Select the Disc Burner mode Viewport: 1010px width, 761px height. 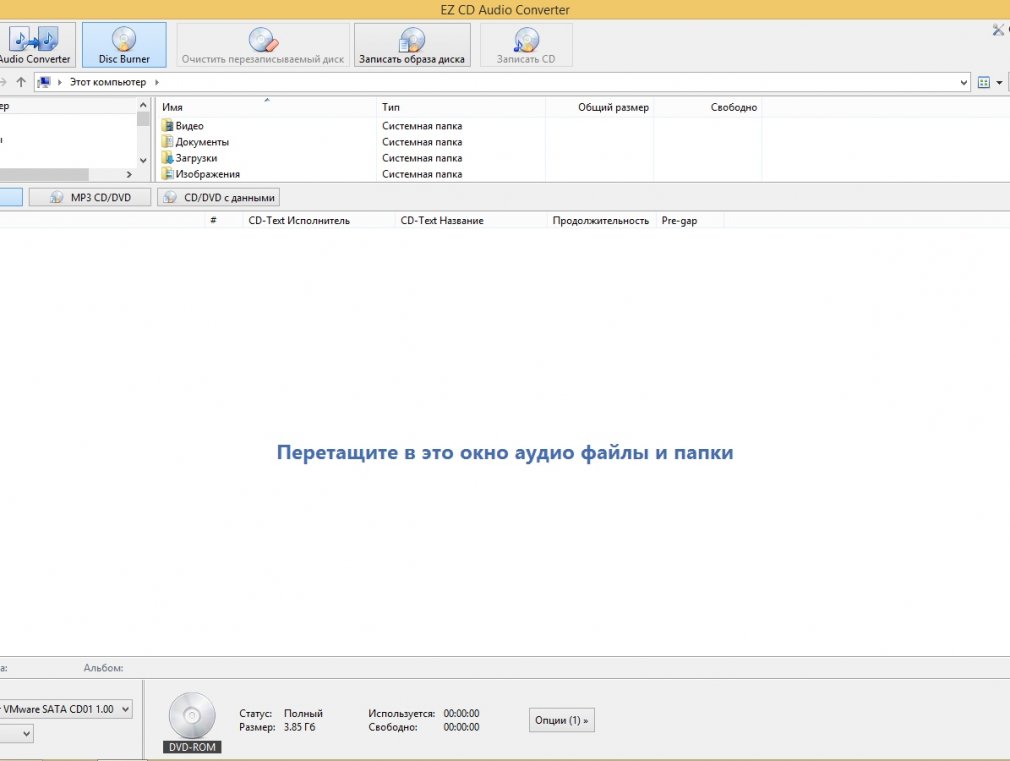tap(124, 45)
